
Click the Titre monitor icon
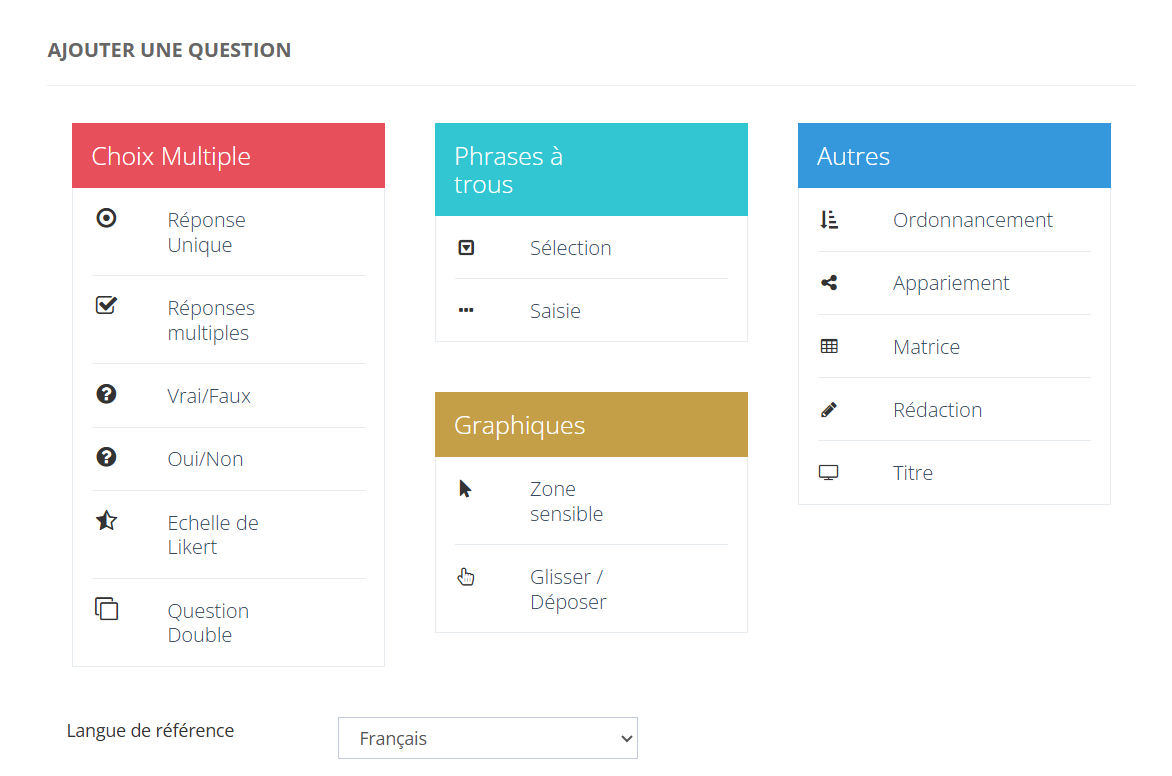(828, 472)
